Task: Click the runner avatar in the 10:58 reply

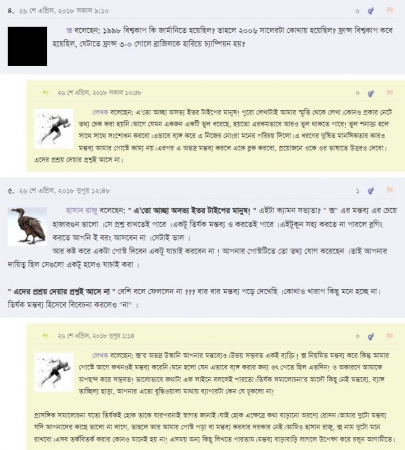Action: tap(54, 129)
